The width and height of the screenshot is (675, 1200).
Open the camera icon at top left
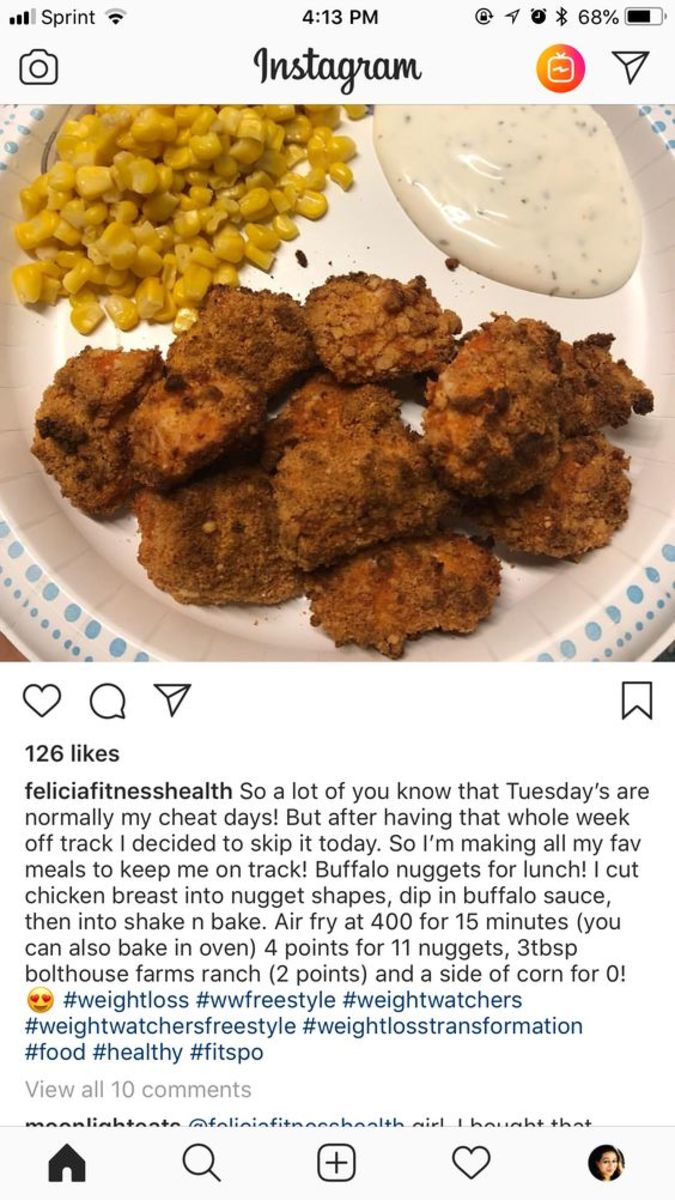click(x=39, y=68)
